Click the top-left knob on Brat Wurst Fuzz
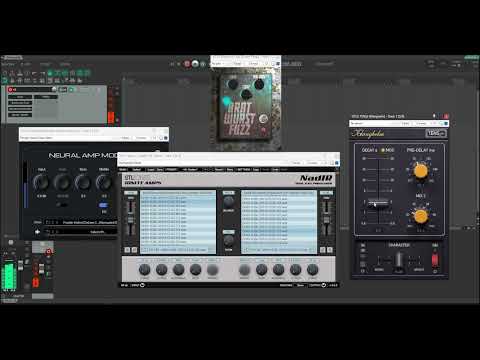Viewport: 480px width, 360px height. pyautogui.click(x=233, y=84)
